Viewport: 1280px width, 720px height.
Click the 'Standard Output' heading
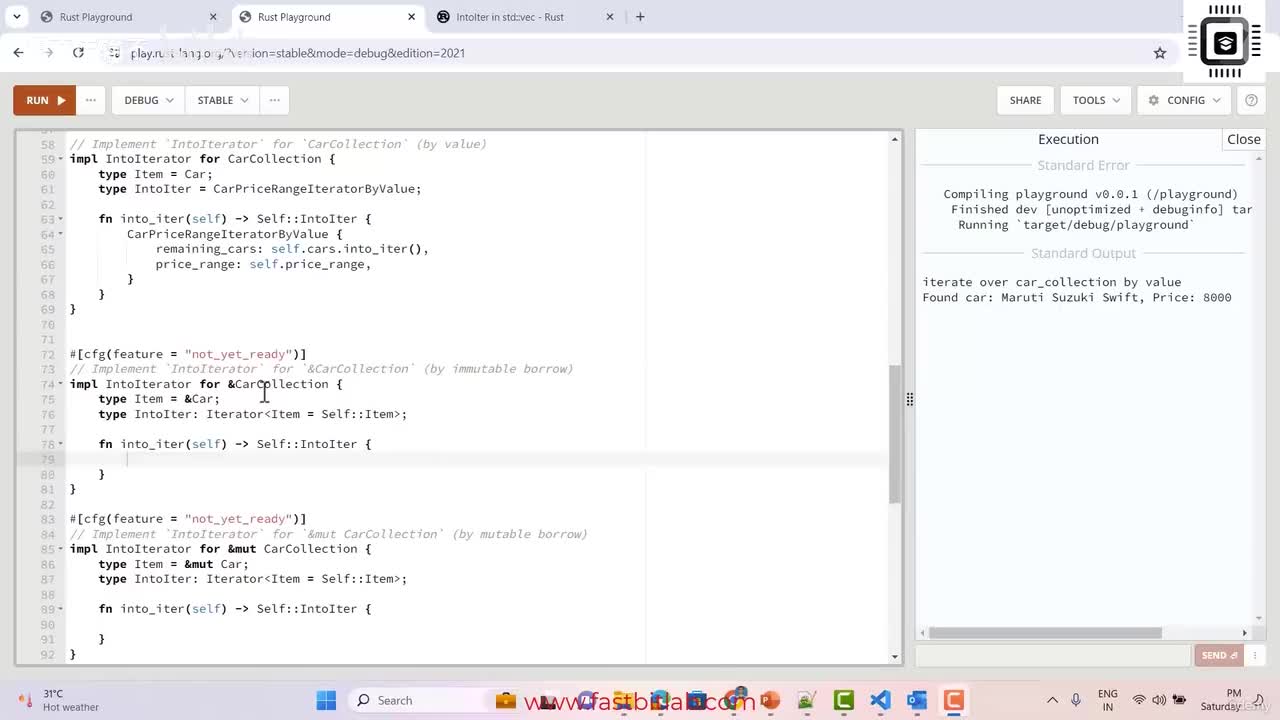click(x=1083, y=253)
